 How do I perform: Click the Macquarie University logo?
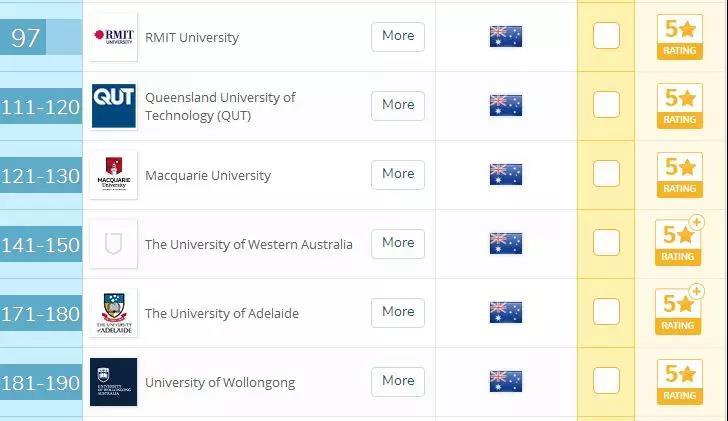[113, 175]
